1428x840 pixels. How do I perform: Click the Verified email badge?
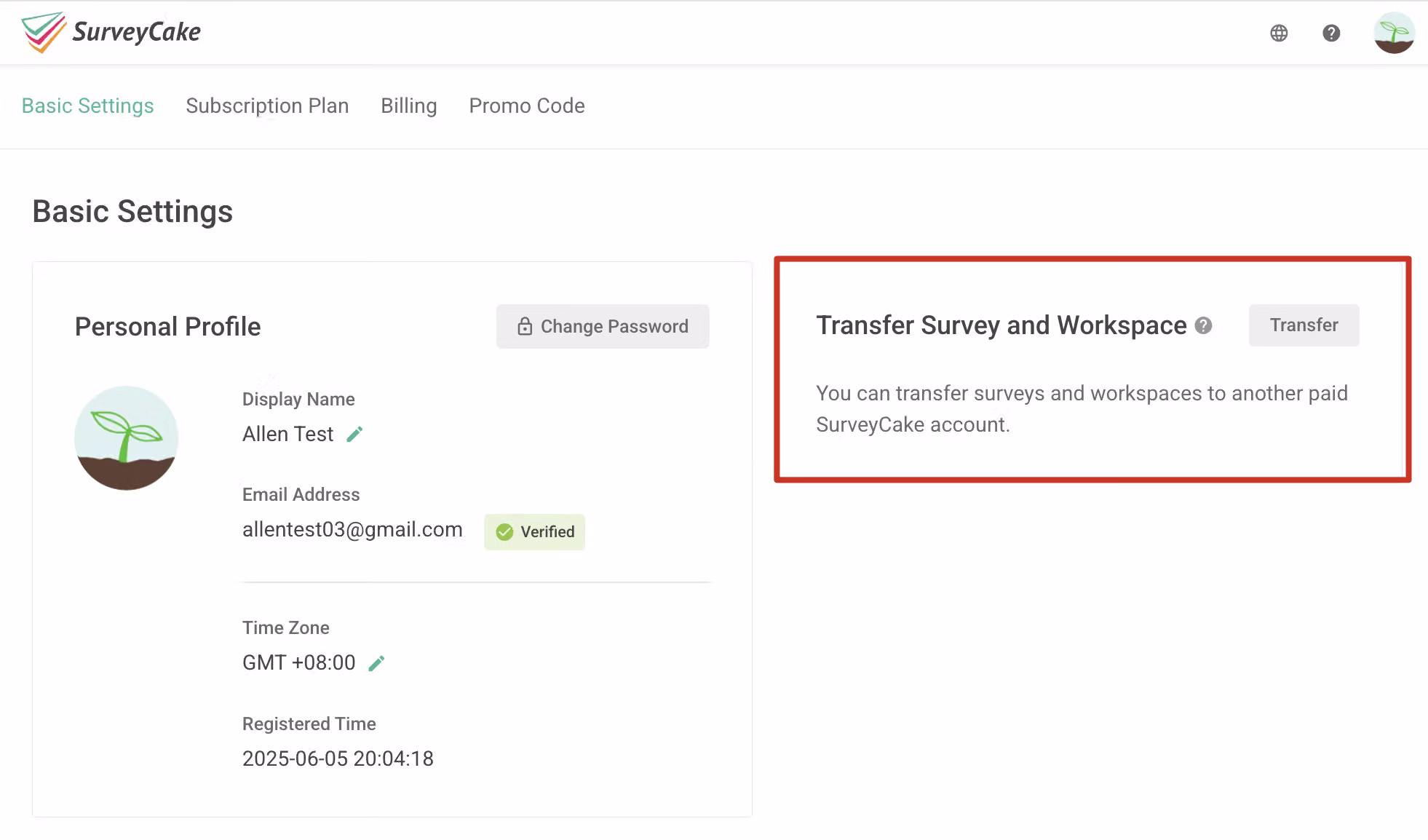tap(534, 532)
